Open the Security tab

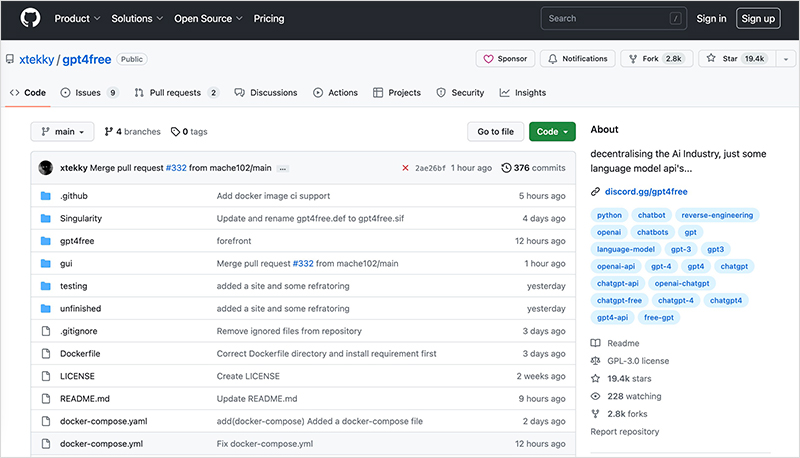[x=460, y=93]
